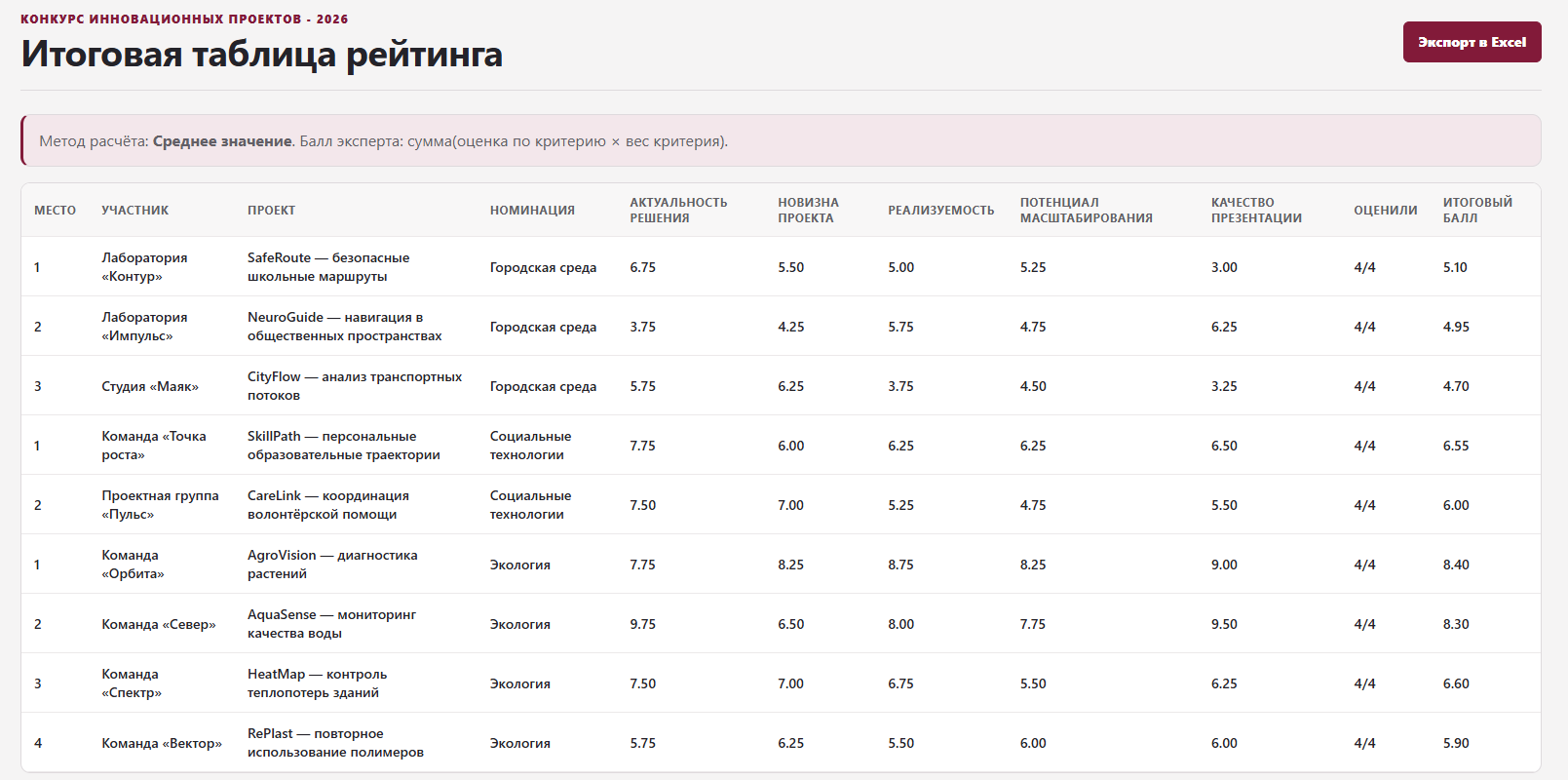Select participant Команда «Север»
This screenshot has width=1568, height=780.
click(x=159, y=624)
